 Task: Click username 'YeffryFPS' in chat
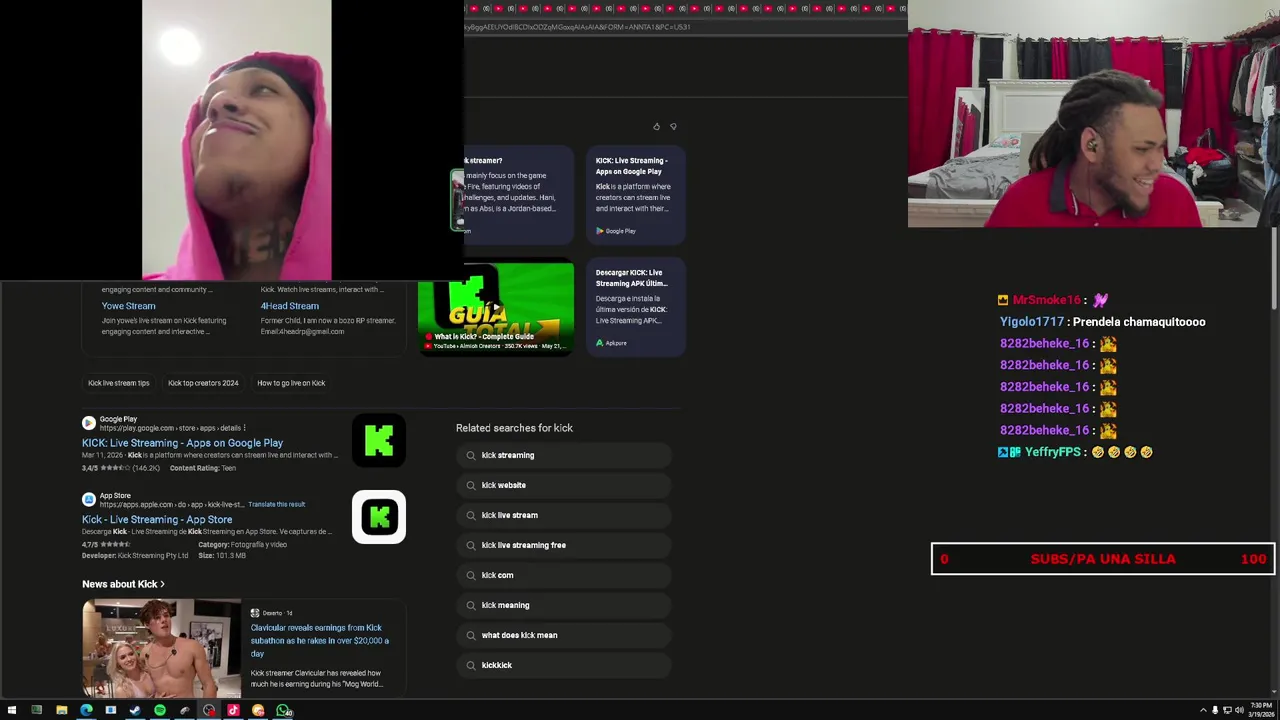click(x=1053, y=452)
